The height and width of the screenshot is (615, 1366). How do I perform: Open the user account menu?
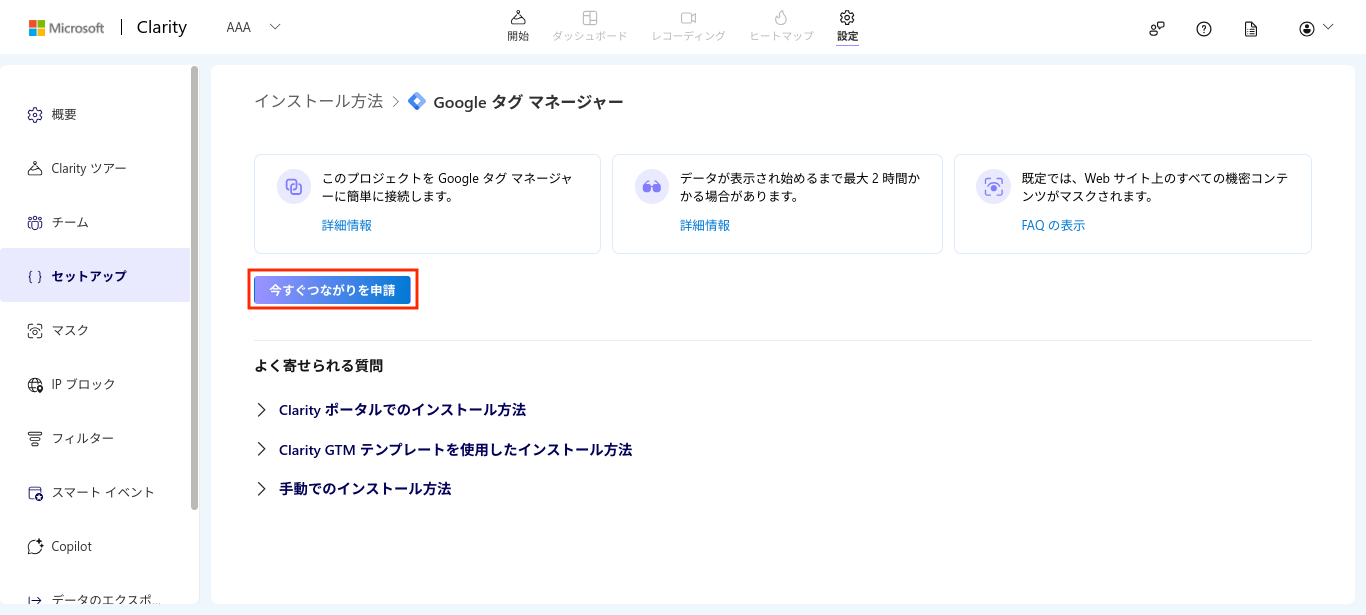(x=1316, y=28)
